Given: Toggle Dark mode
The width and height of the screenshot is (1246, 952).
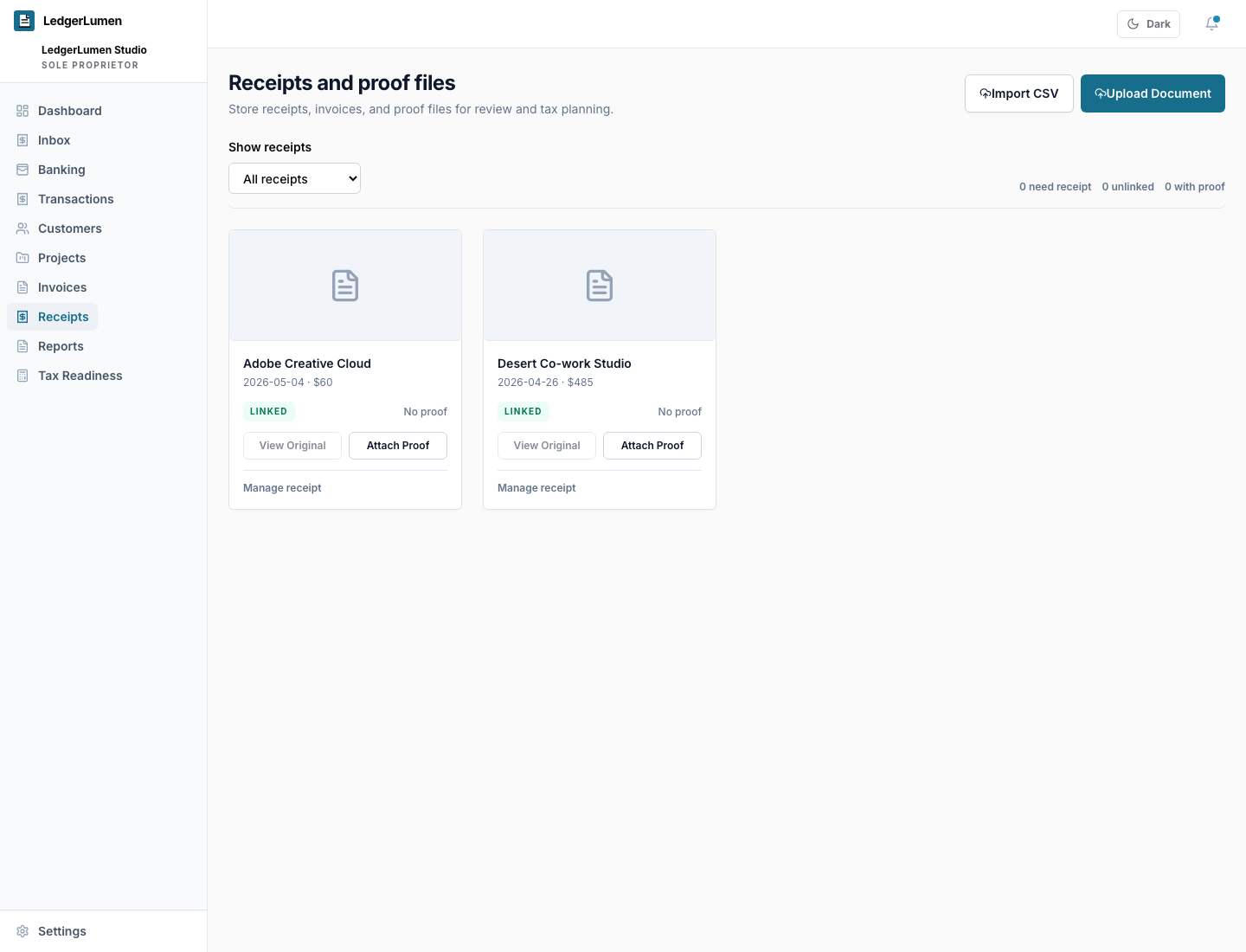Looking at the screenshot, I should coord(1148,24).
